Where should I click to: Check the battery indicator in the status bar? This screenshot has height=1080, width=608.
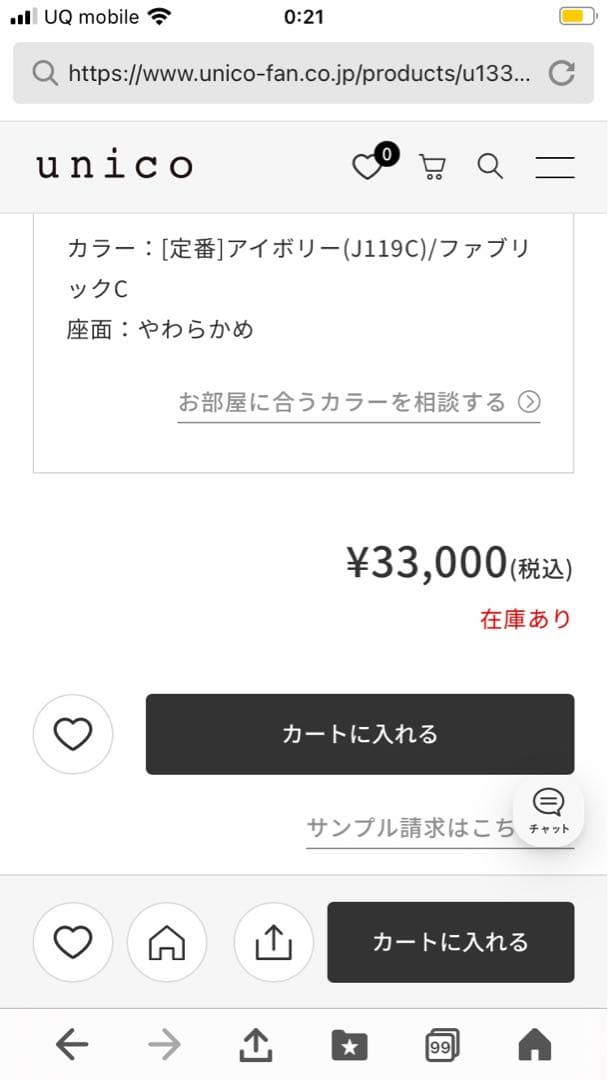[x=578, y=16]
